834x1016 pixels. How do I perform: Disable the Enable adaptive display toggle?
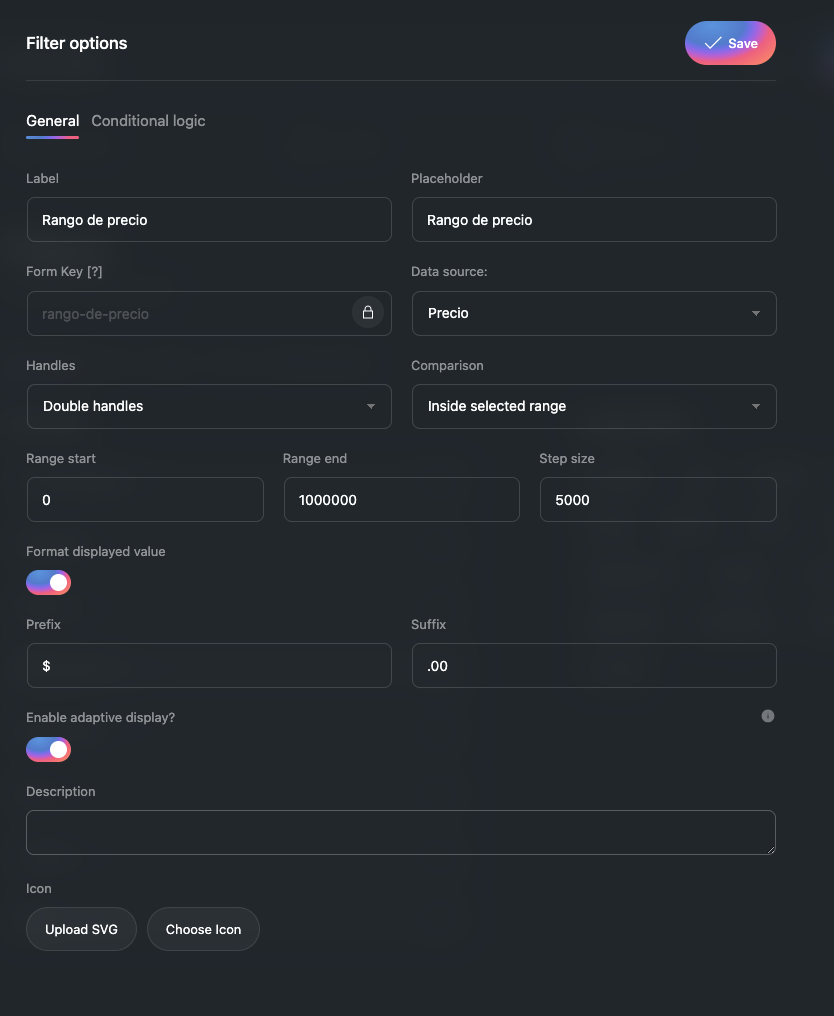tap(49, 749)
